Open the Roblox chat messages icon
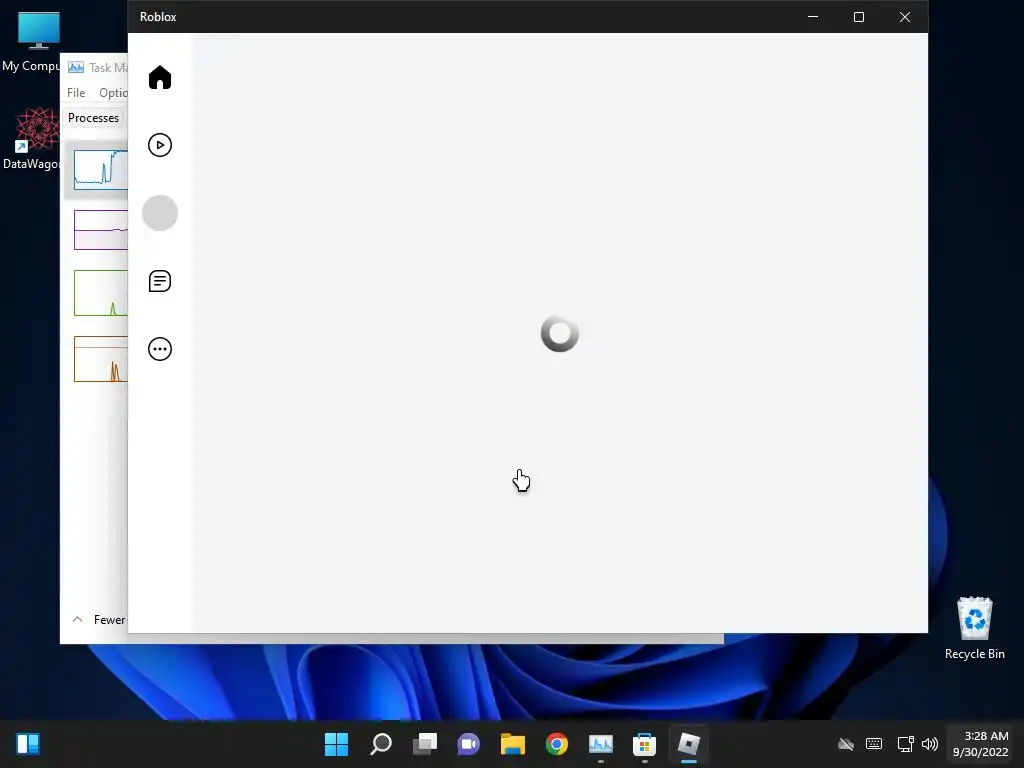1024x768 pixels. [x=160, y=281]
